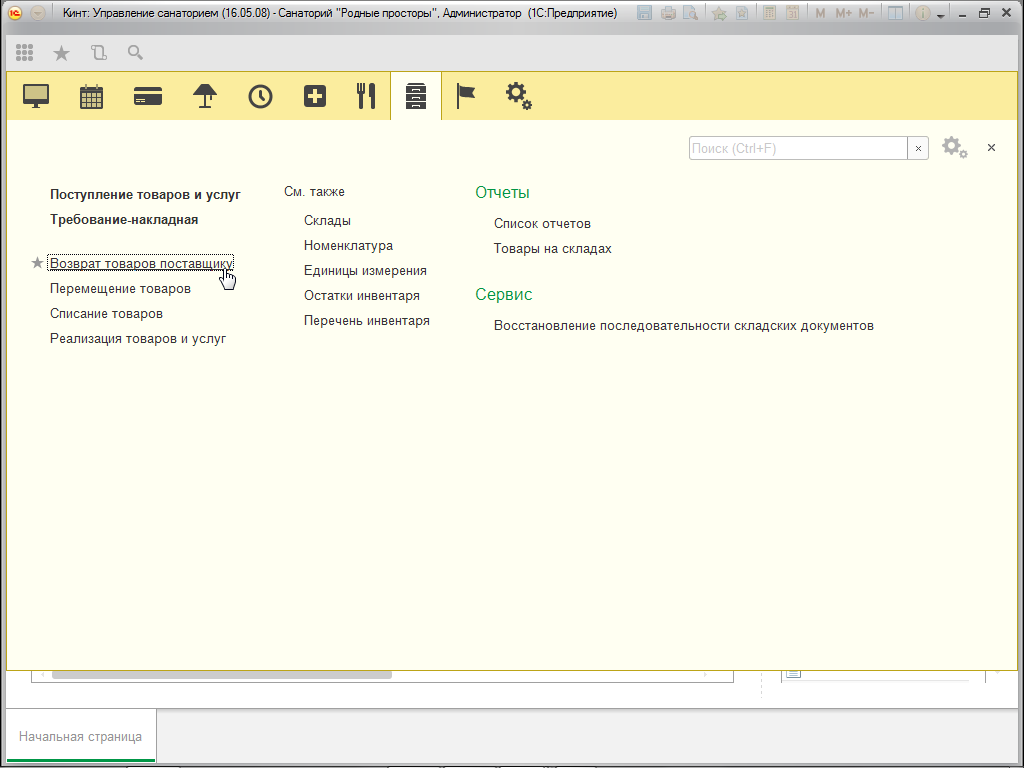
Task: Click the Поиск (Ctrl+F) search field
Action: tap(797, 148)
